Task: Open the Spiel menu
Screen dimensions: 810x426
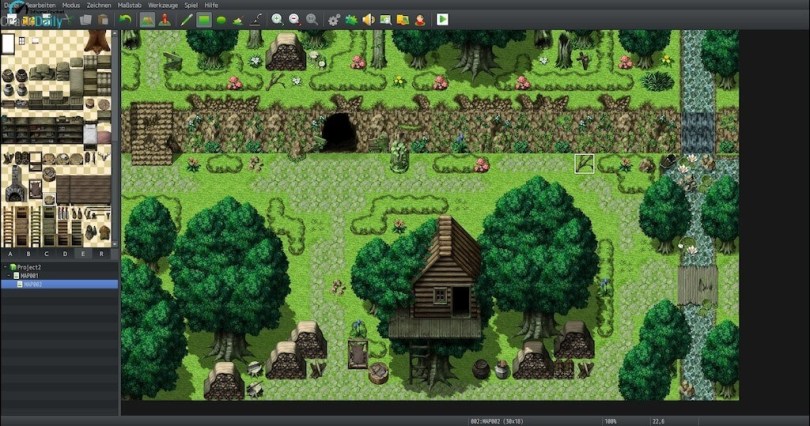Action: coord(191,5)
